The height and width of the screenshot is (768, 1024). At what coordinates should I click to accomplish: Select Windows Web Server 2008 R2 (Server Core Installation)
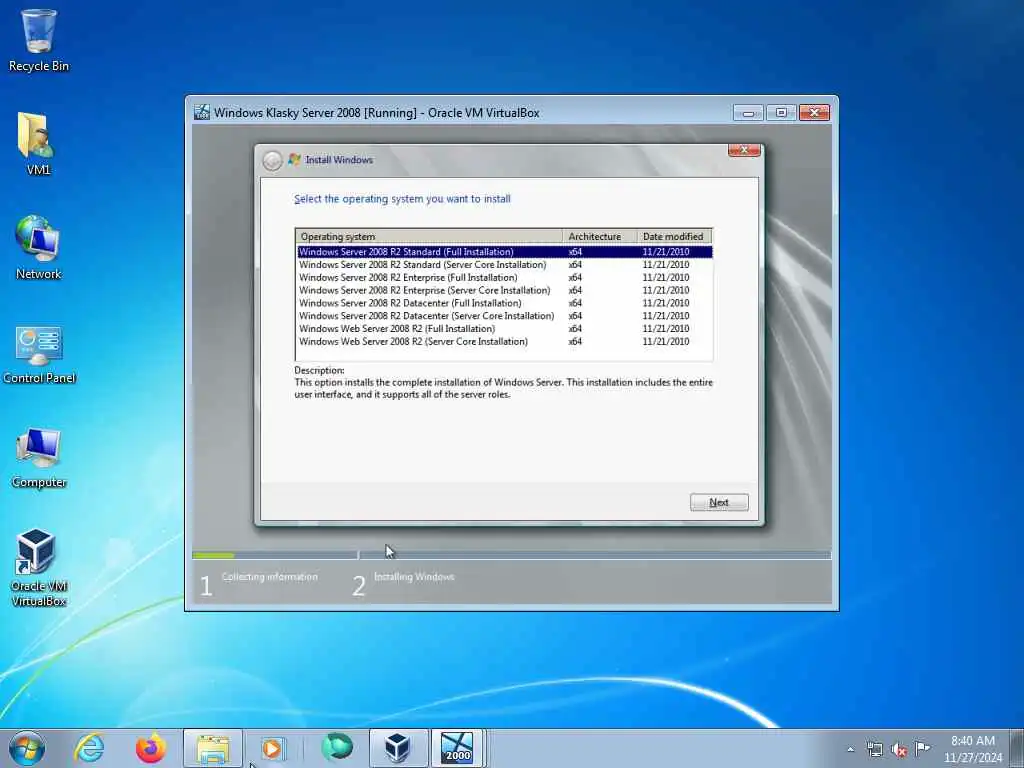(x=504, y=342)
